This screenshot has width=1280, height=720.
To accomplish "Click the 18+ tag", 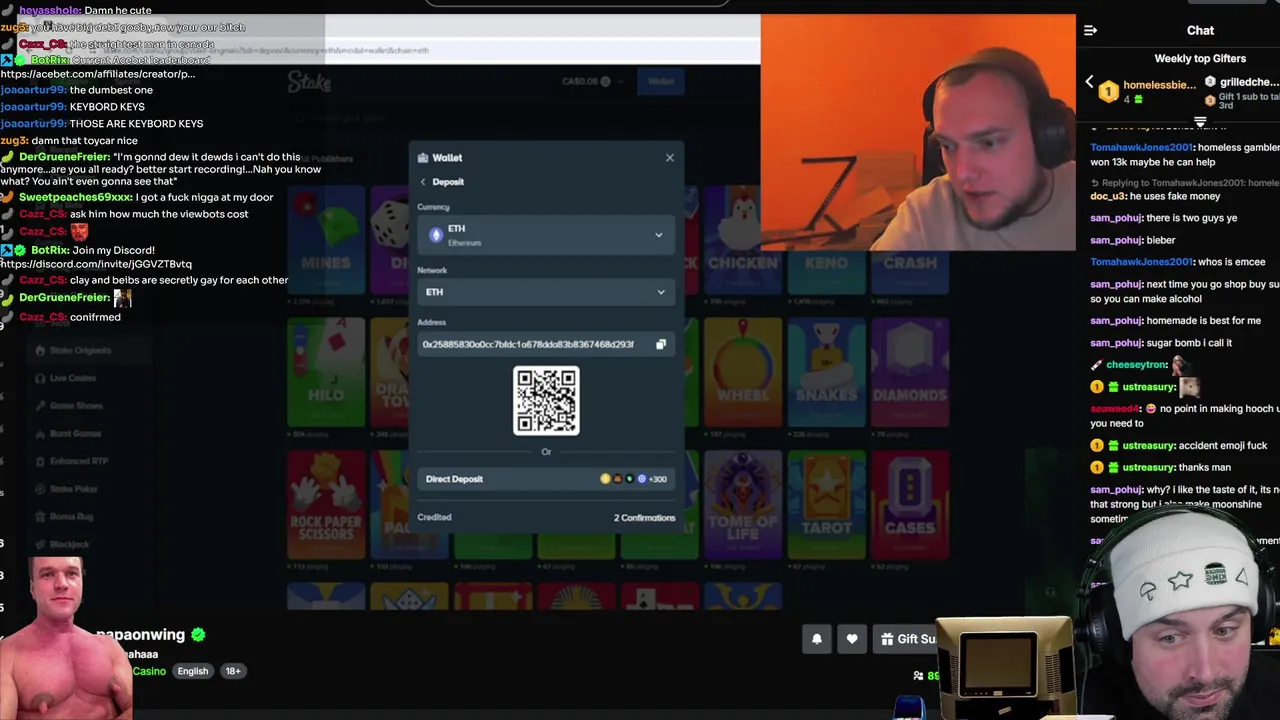I will coord(233,671).
